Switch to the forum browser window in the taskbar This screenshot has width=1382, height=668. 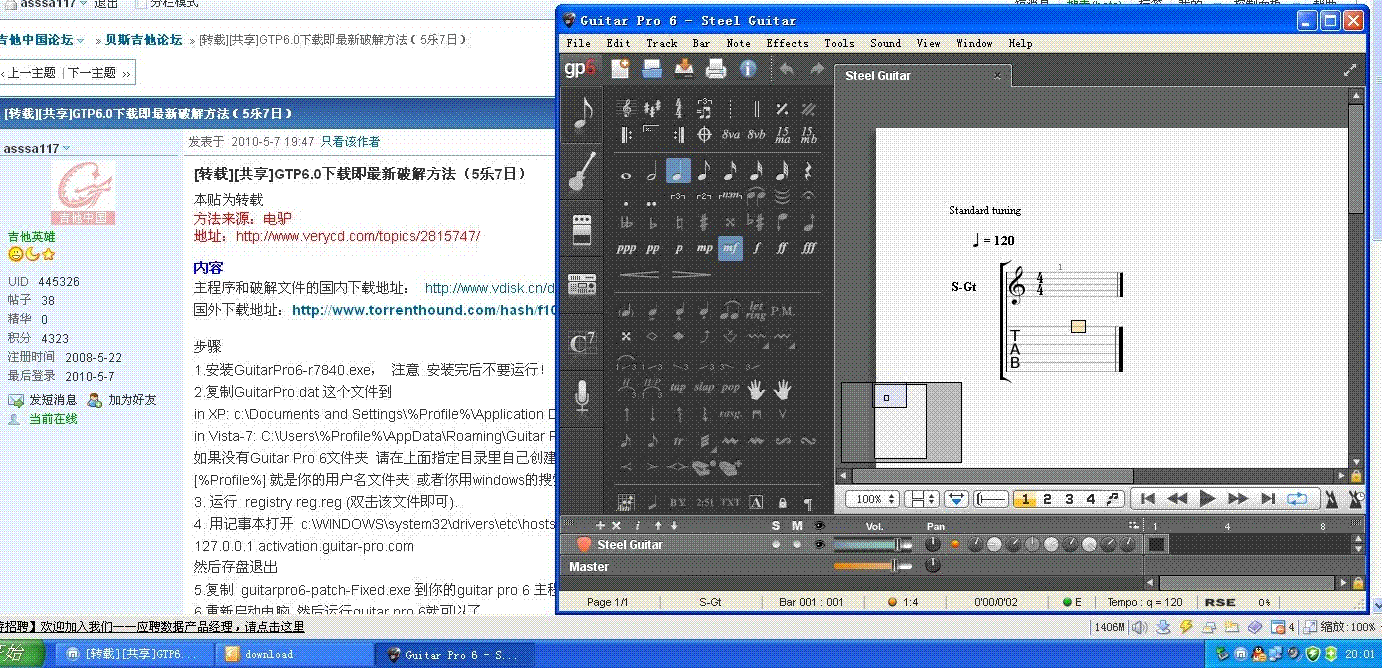click(135, 654)
